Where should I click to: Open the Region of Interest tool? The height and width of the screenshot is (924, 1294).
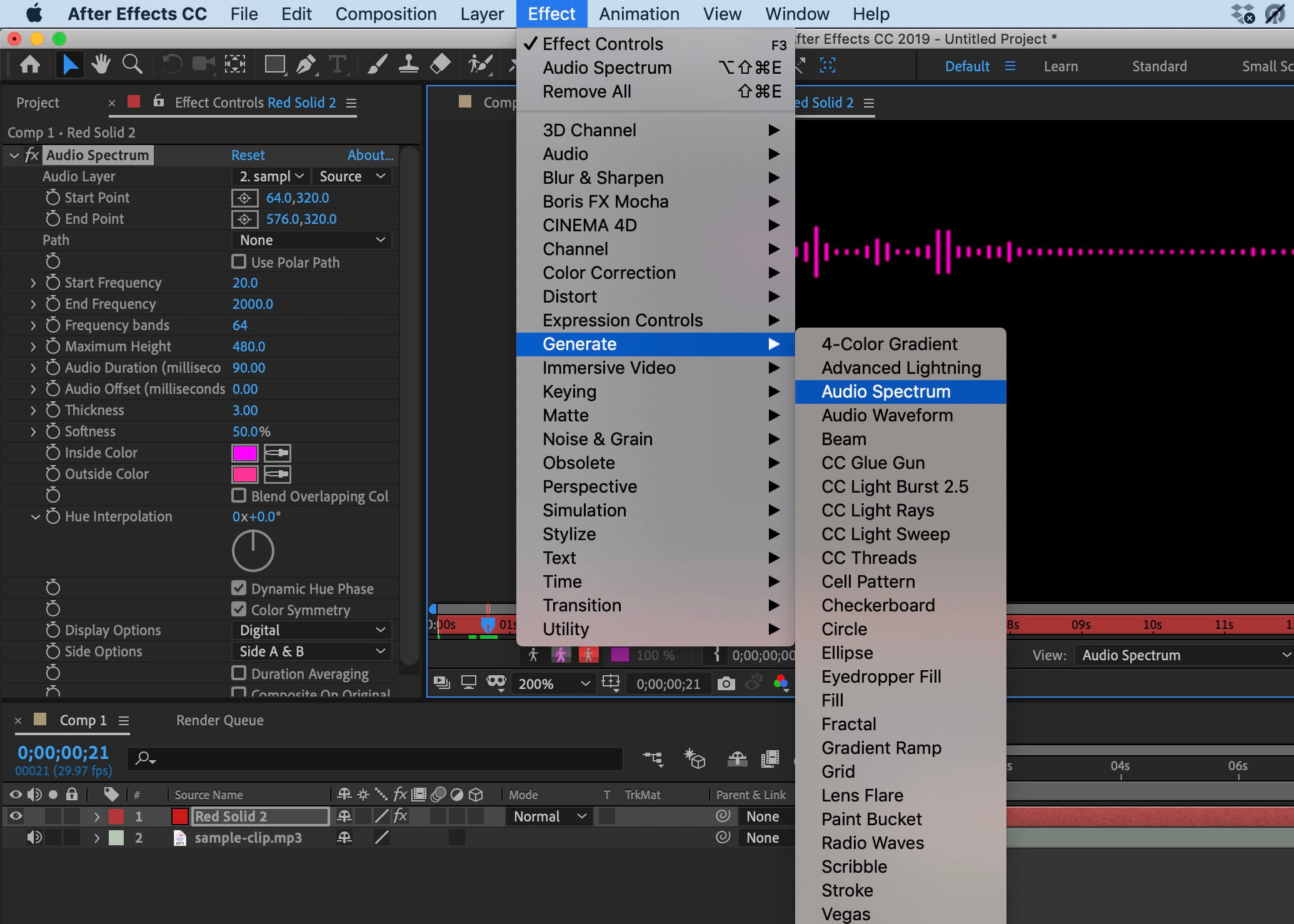tap(234, 64)
